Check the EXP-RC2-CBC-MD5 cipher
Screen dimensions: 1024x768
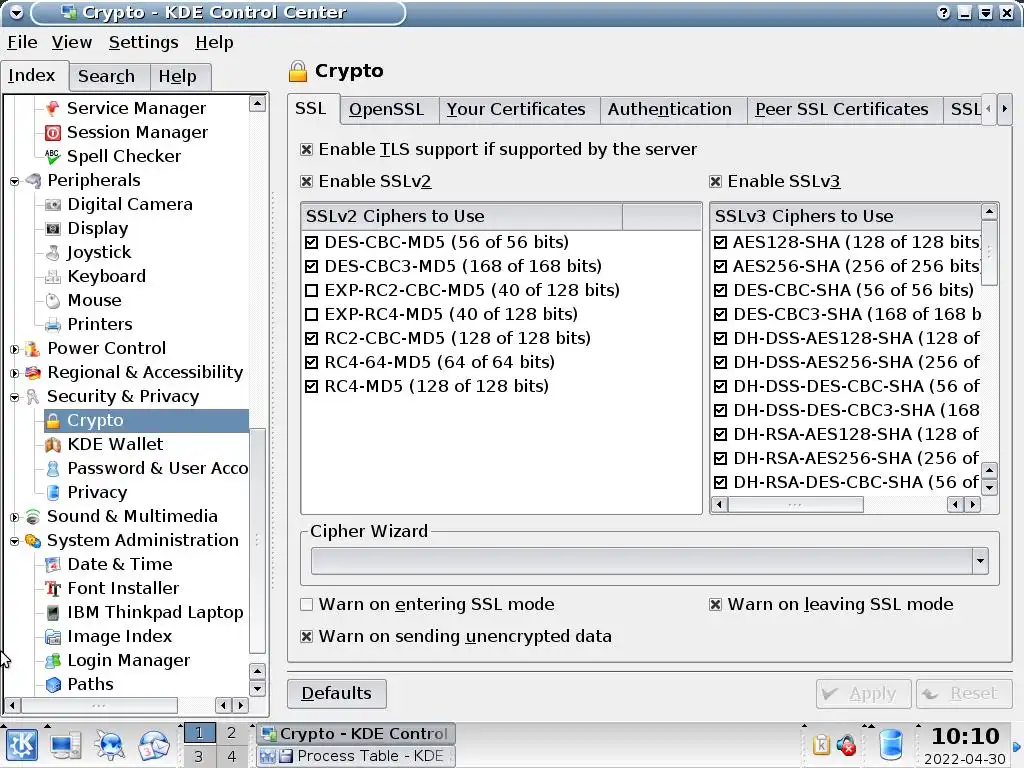tap(312, 290)
